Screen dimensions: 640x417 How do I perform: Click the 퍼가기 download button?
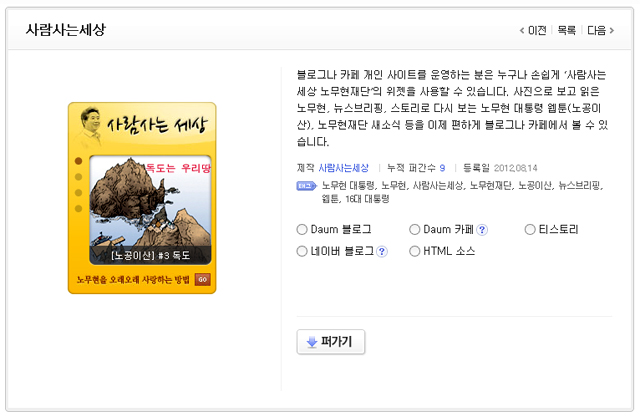pyautogui.click(x=331, y=342)
